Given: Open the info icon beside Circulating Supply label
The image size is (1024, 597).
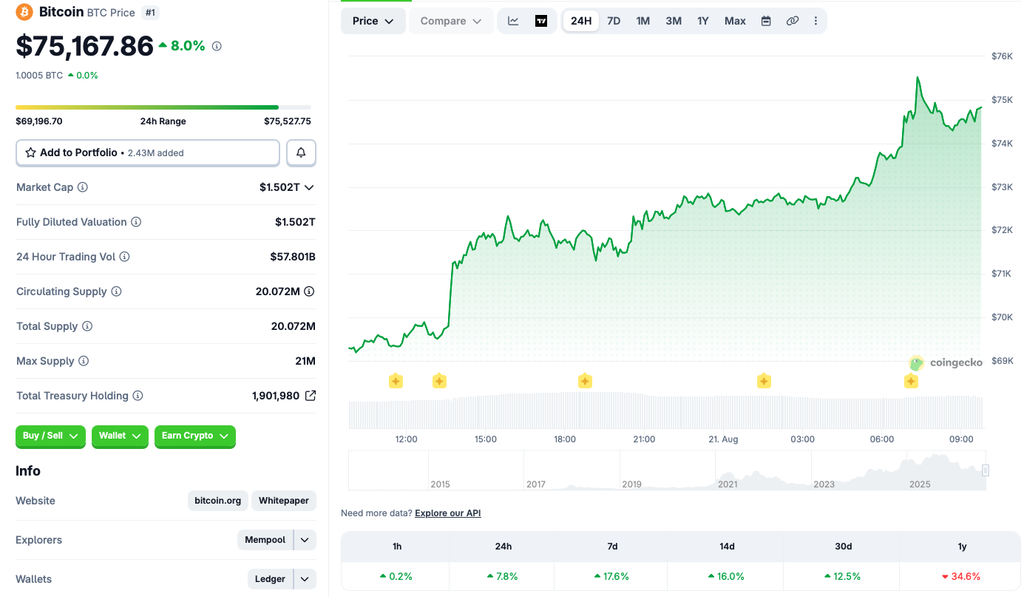Looking at the screenshot, I should (x=116, y=291).
